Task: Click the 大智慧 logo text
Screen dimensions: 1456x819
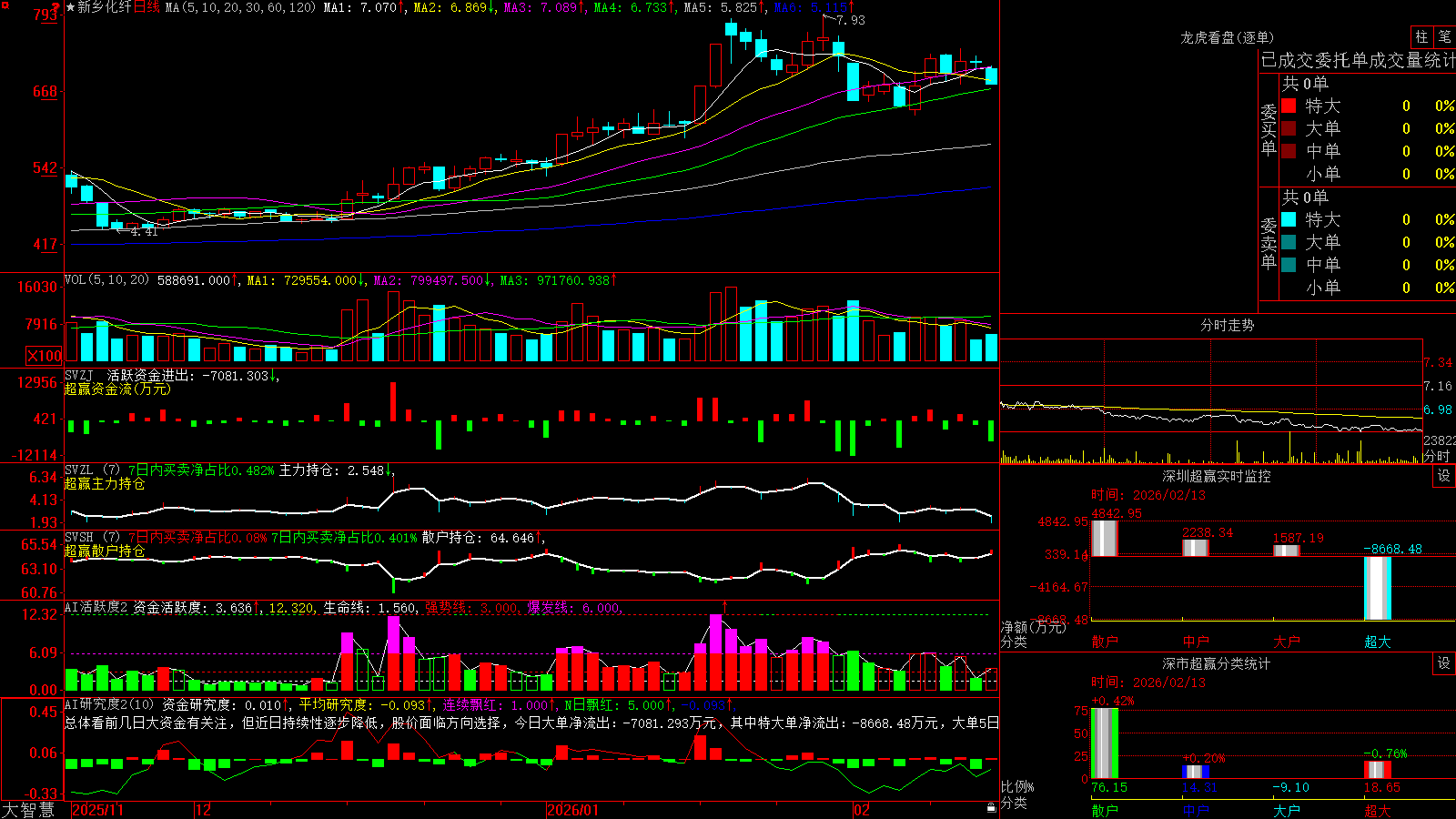Action: [28, 810]
